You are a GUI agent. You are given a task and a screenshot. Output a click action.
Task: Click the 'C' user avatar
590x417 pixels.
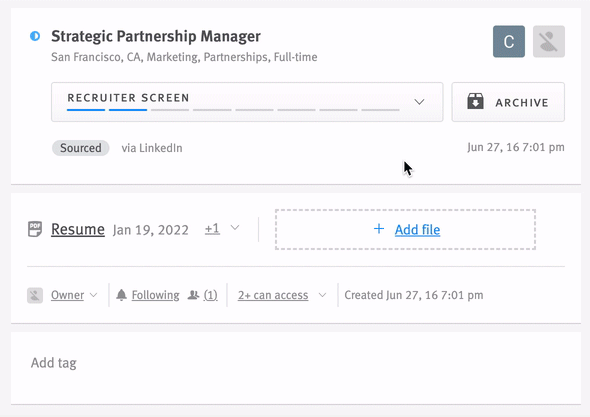pyautogui.click(x=509, y=41)
